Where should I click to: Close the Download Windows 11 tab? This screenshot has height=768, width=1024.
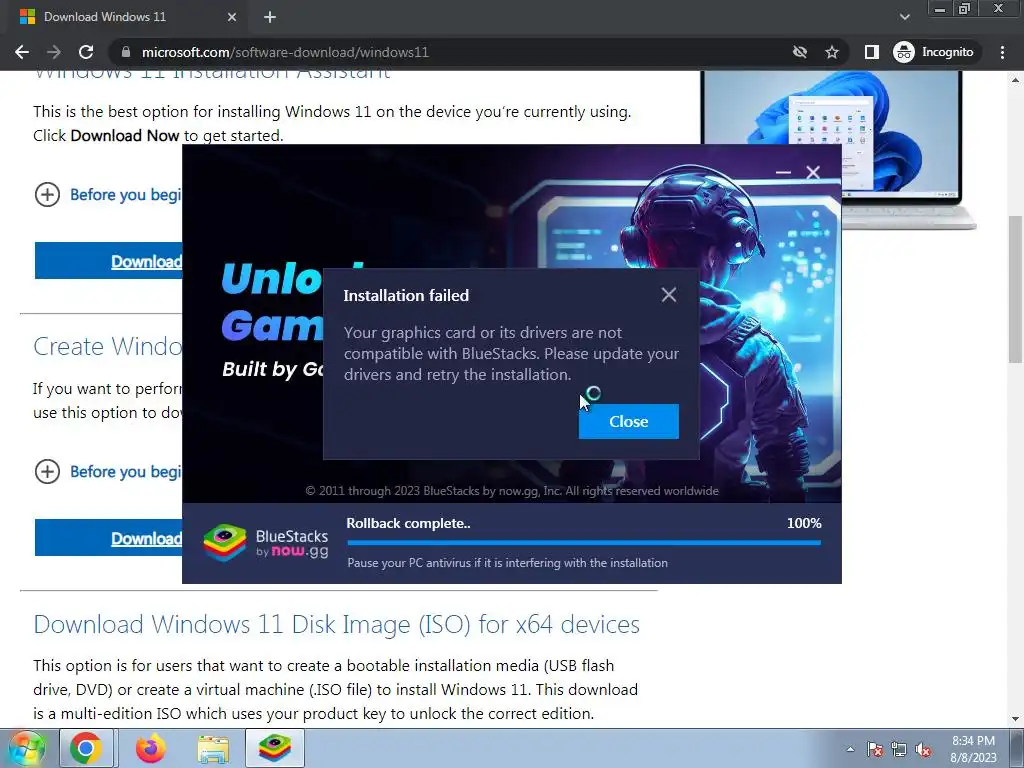click(x=231, y=17)
